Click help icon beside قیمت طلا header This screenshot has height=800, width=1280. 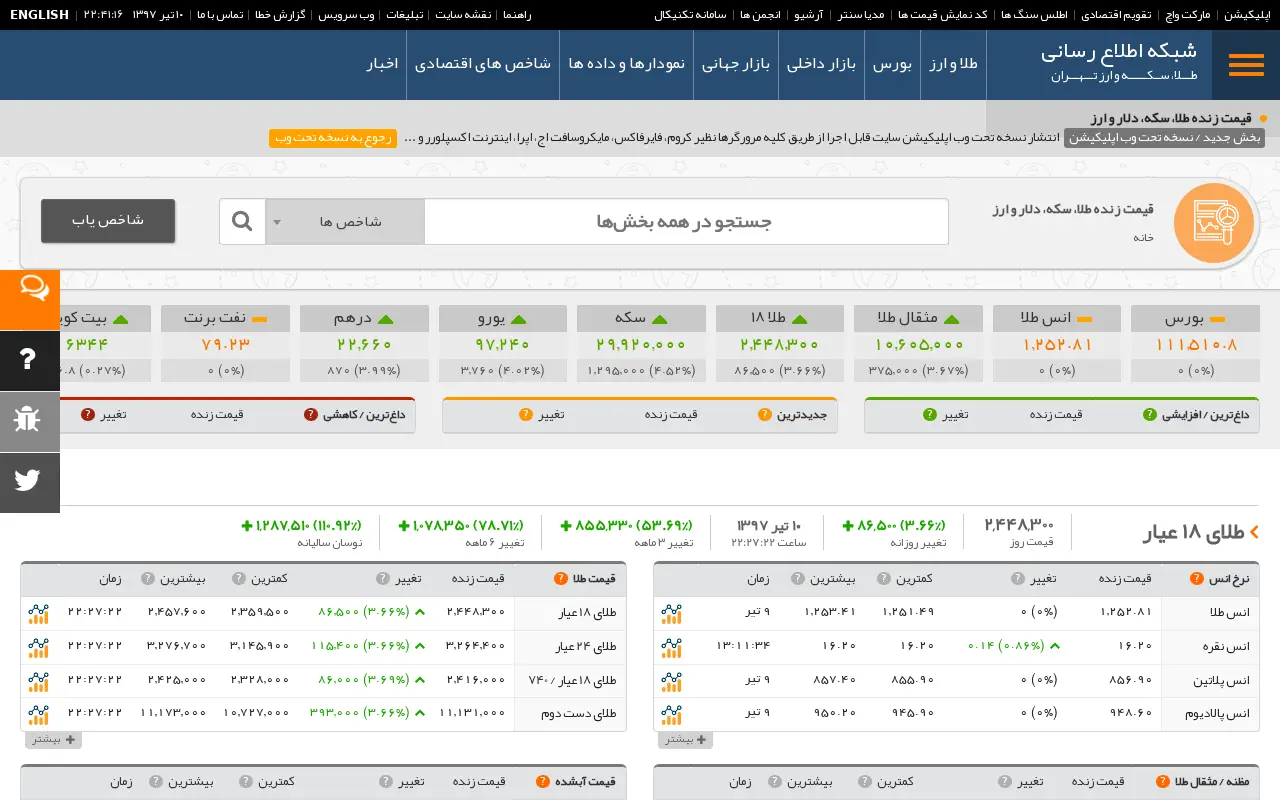[562, 579]
